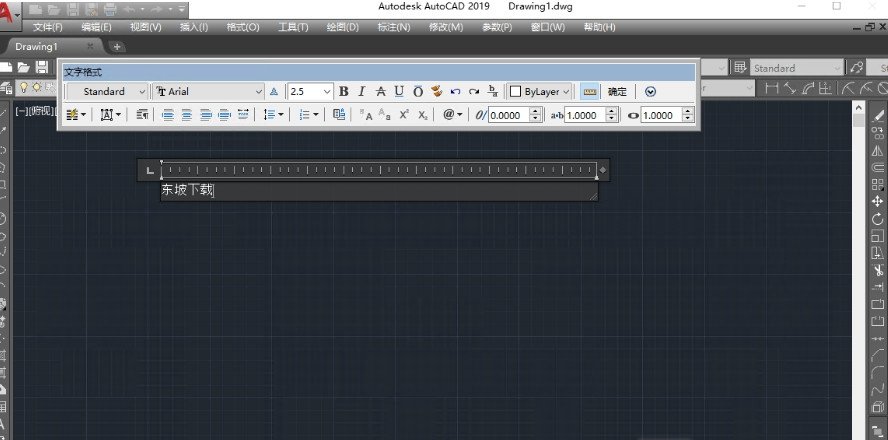Center align the text
Image resolution: width=888 pixels, height=440 pixels.
pyautogui.click(x=187, y=115)
